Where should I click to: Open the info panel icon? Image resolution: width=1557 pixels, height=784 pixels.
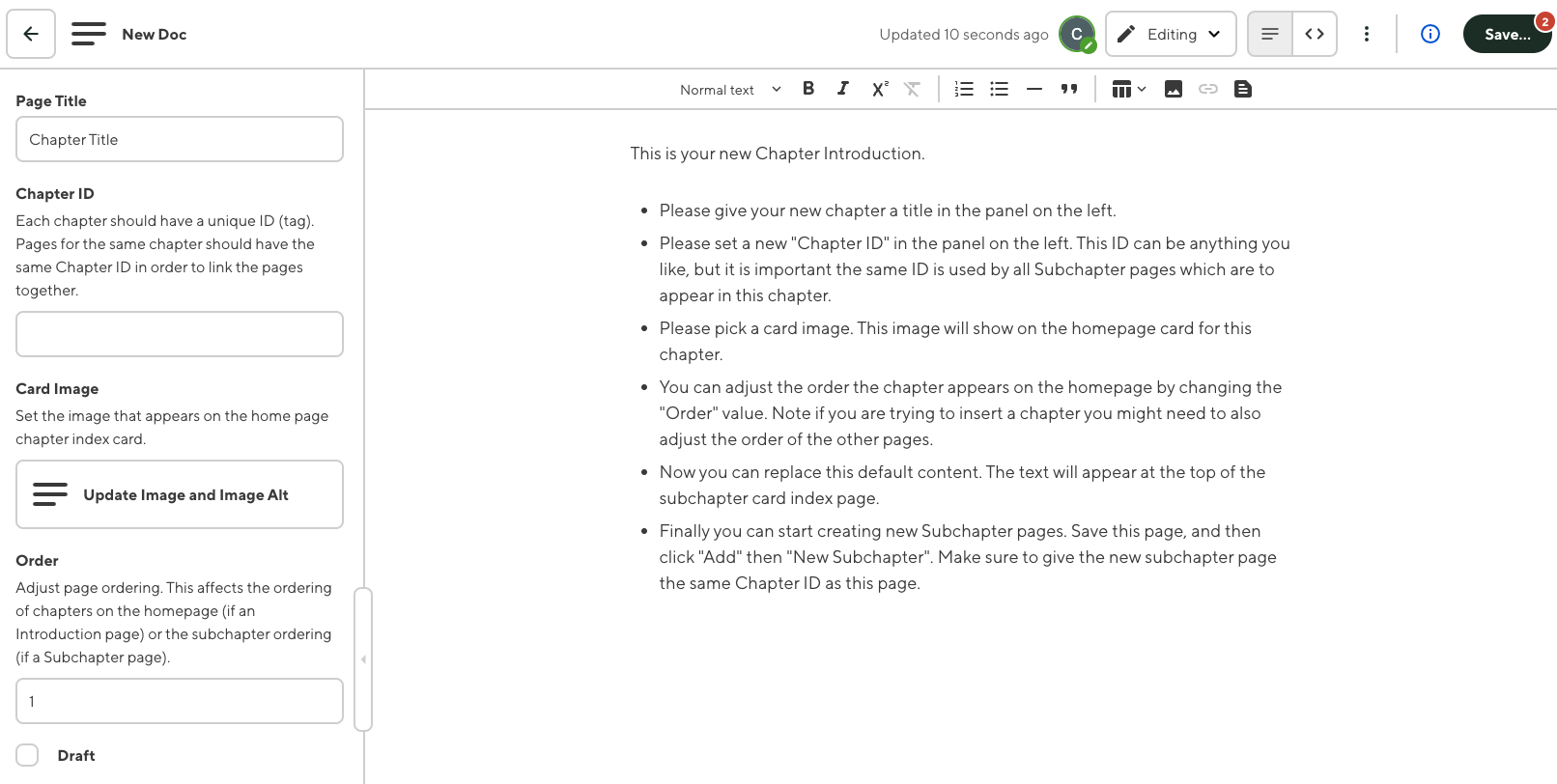pos(1430,34)
